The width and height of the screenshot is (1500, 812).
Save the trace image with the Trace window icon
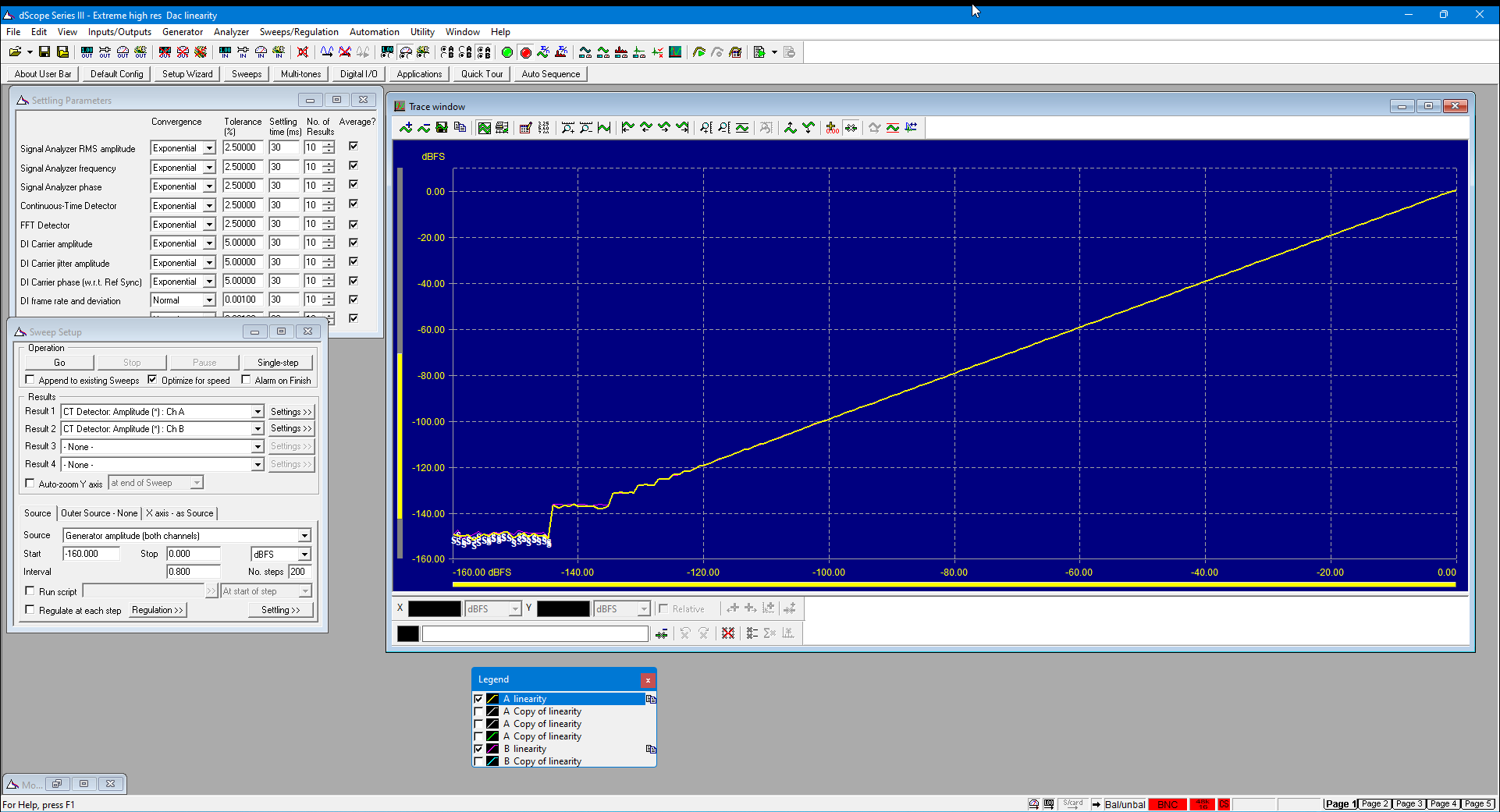tap(442, 128)
